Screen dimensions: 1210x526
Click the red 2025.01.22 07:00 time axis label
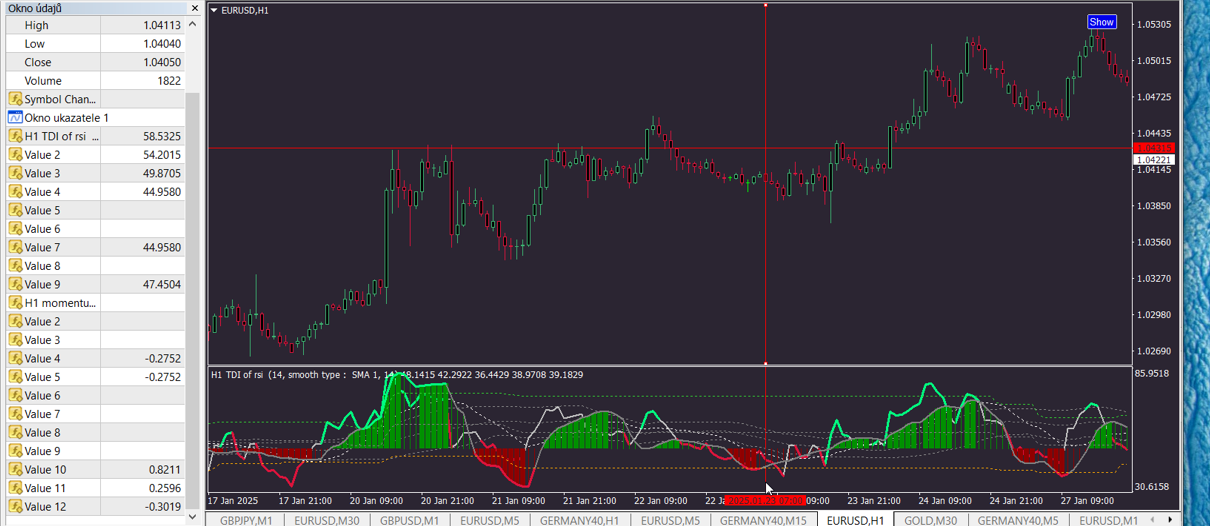[x=765, y=500]
